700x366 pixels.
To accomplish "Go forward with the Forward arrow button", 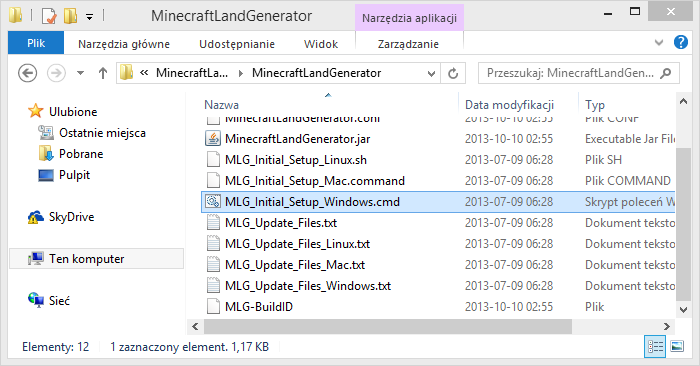I will [56, 73].
